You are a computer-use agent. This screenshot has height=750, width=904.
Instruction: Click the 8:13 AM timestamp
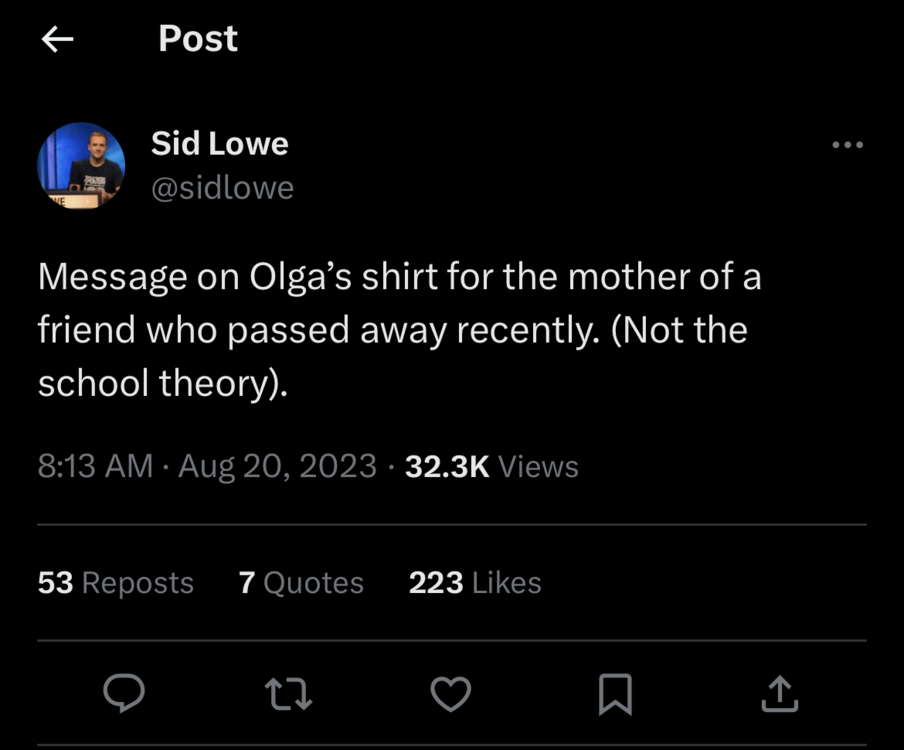coord(96,466)
